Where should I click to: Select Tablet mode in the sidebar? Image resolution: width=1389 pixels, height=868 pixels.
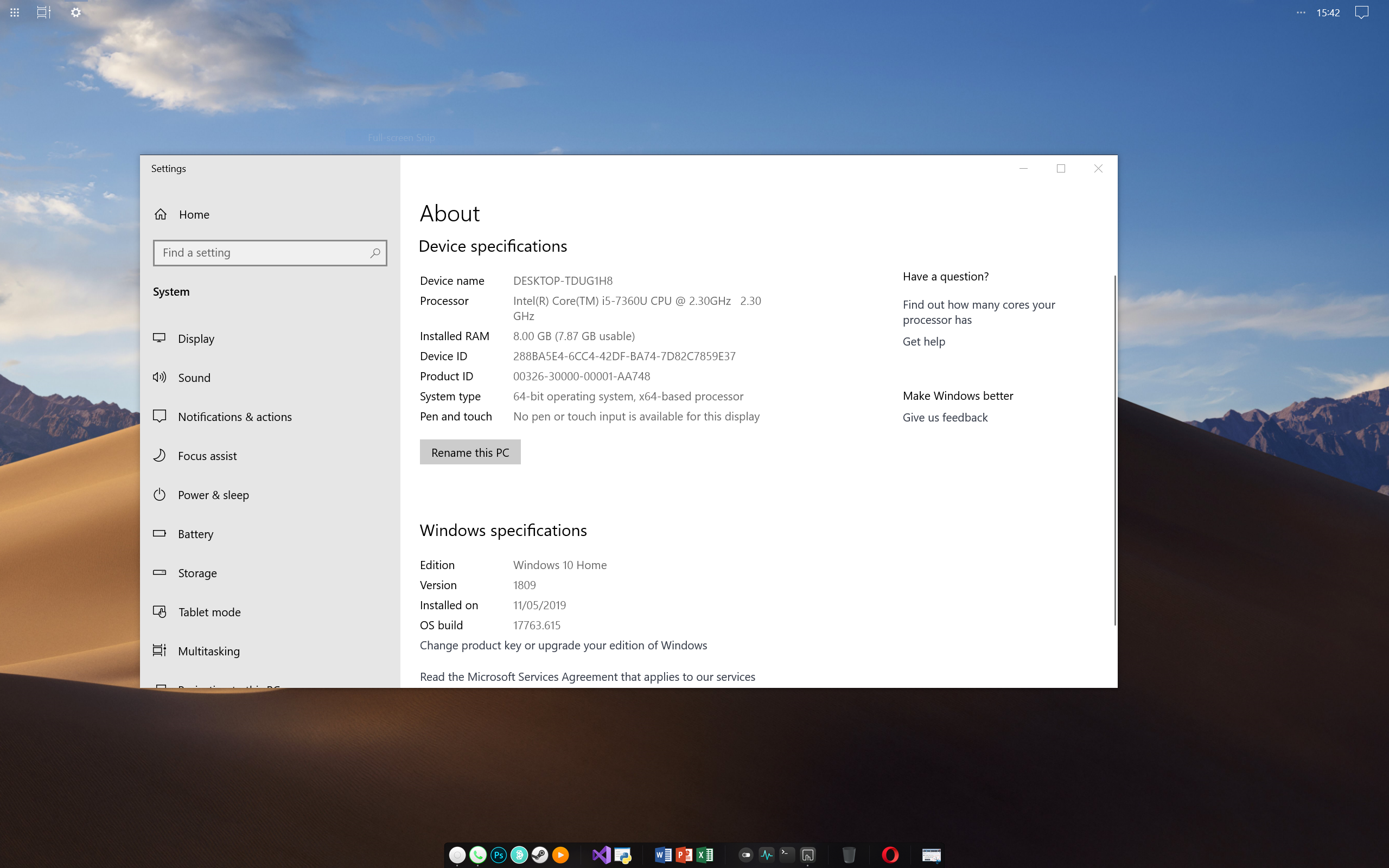click(209, 612)
